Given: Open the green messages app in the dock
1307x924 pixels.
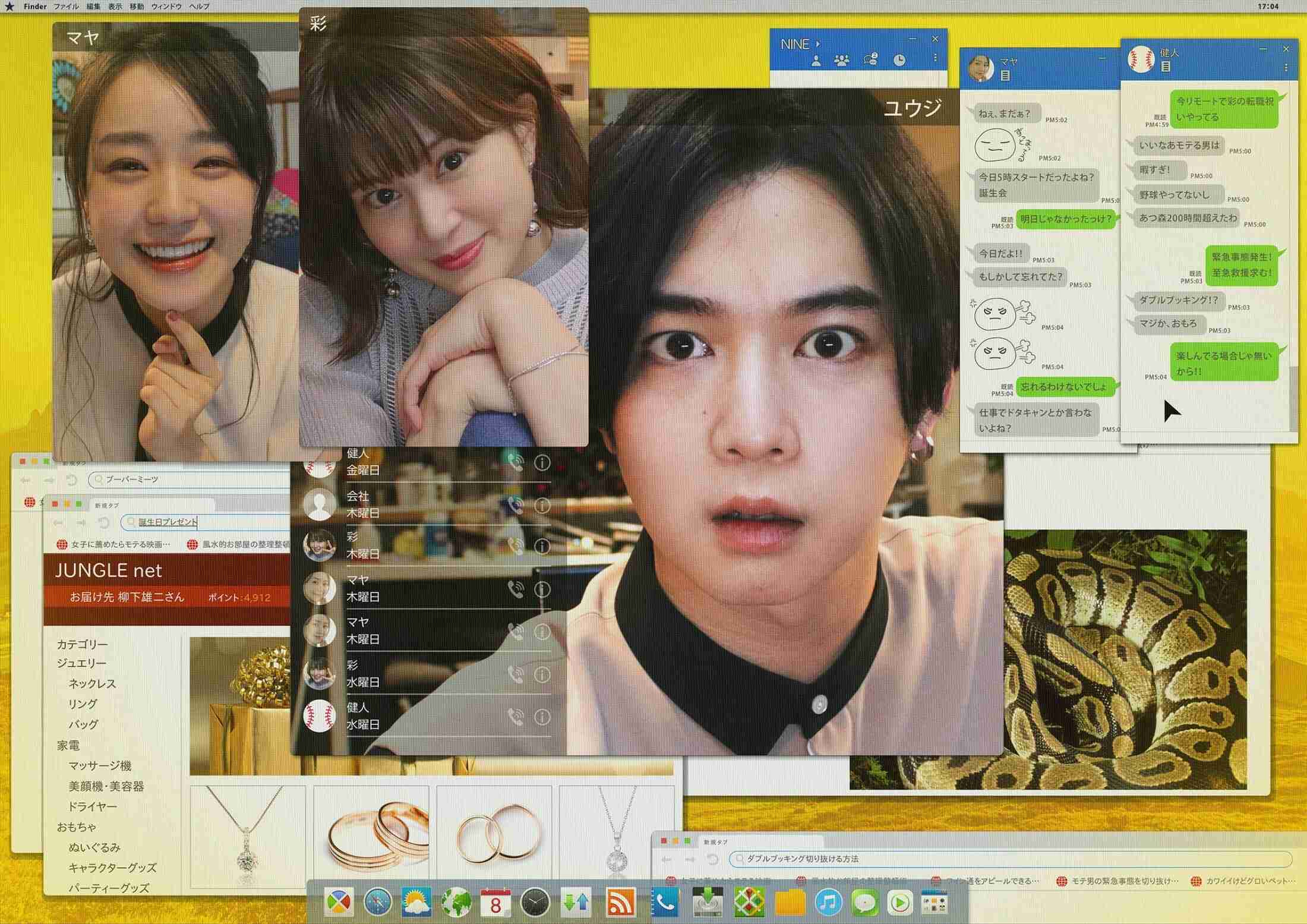Looking at the screenshot, I should pos(864,904).
